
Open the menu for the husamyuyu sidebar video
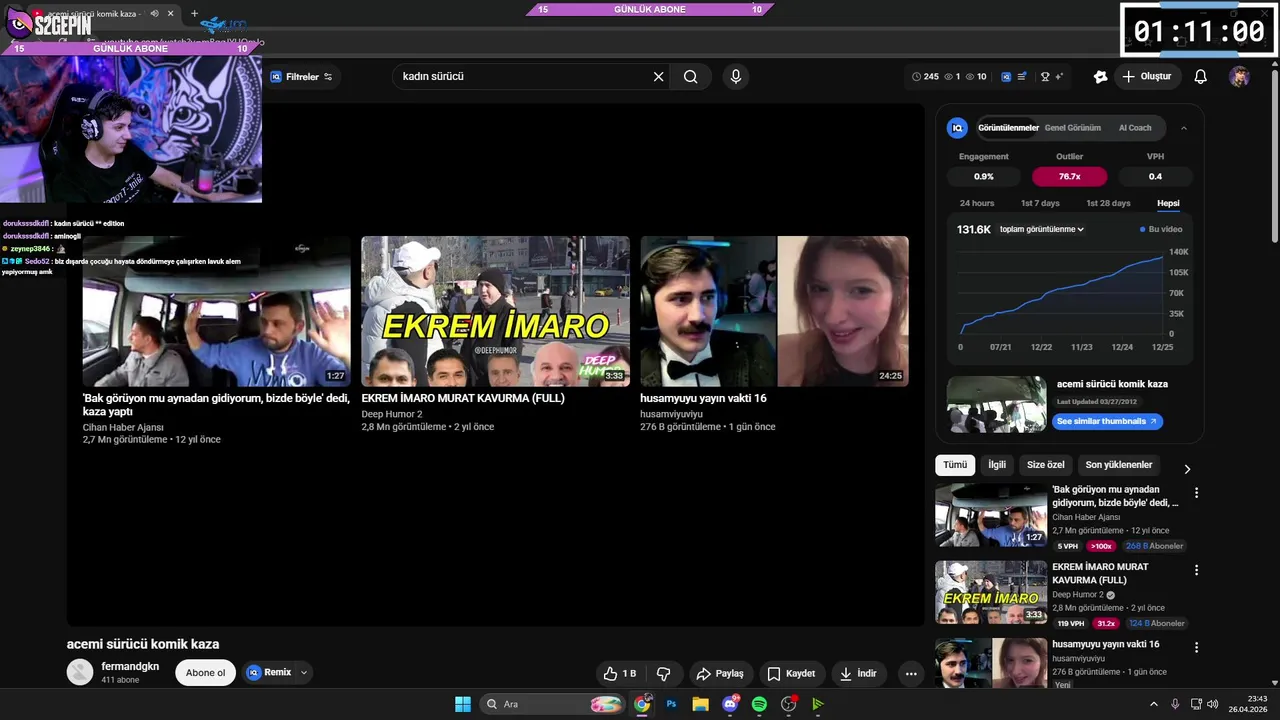(1196, 648)
